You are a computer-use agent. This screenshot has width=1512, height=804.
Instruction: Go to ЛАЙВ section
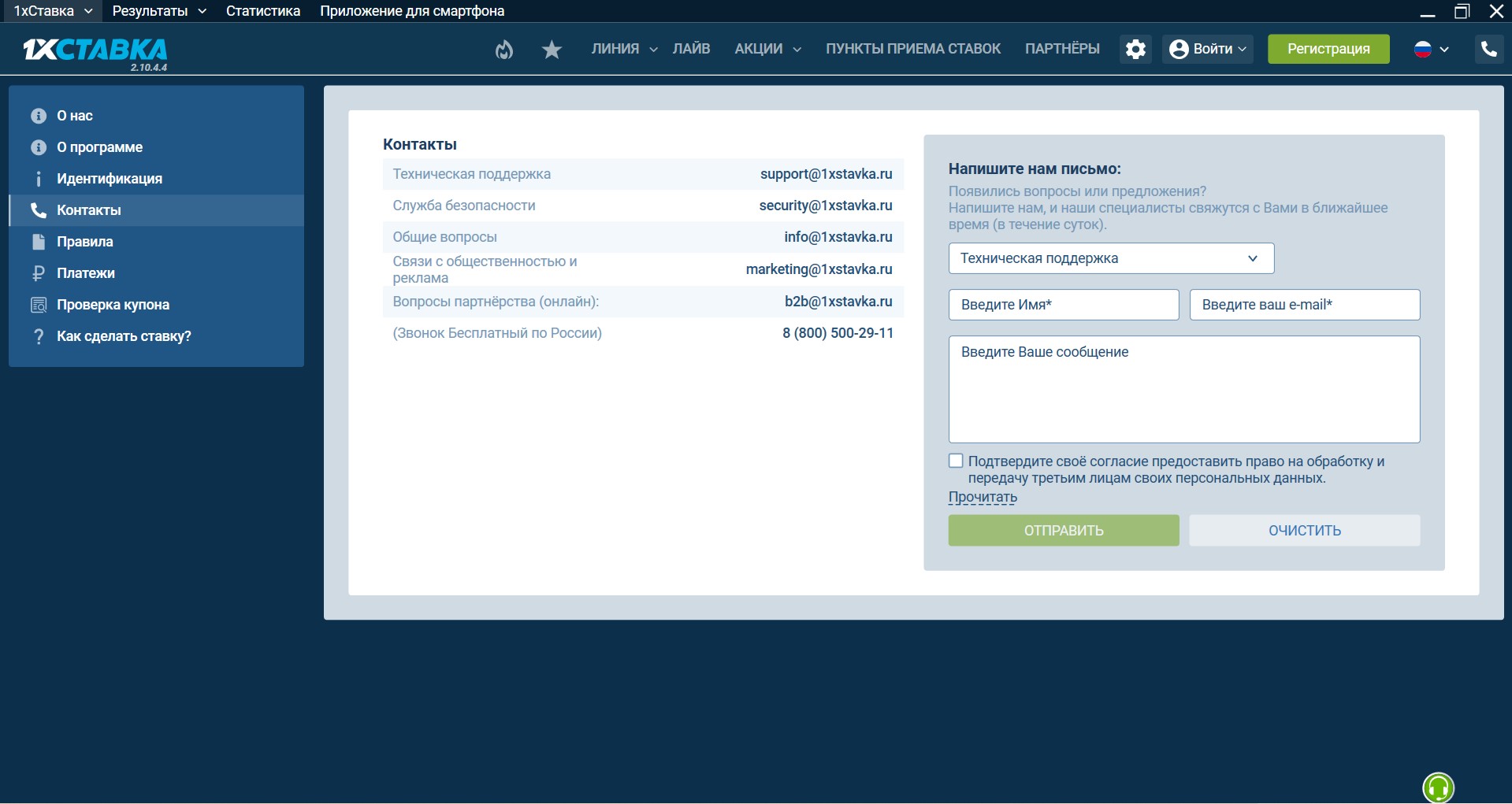point(691,49)
